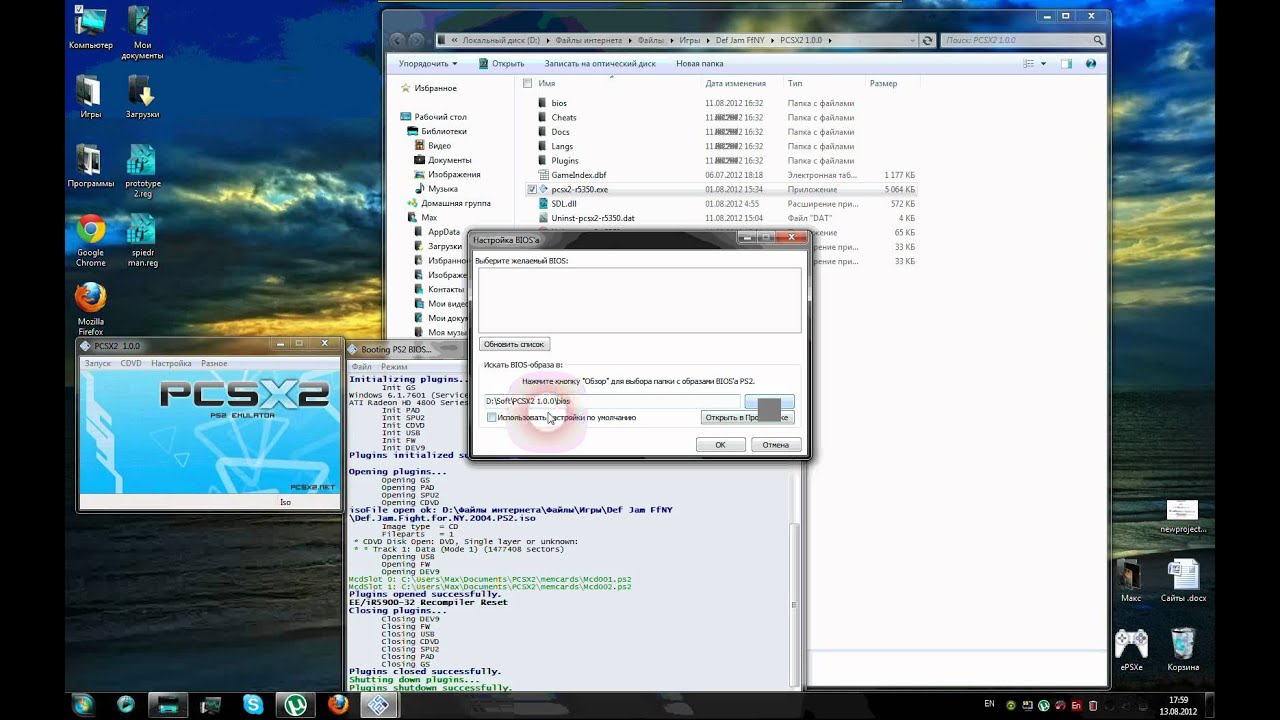Toggle the Explorer preview pane icon
The image size is (1280, 720).
(x=1066, y=63)
